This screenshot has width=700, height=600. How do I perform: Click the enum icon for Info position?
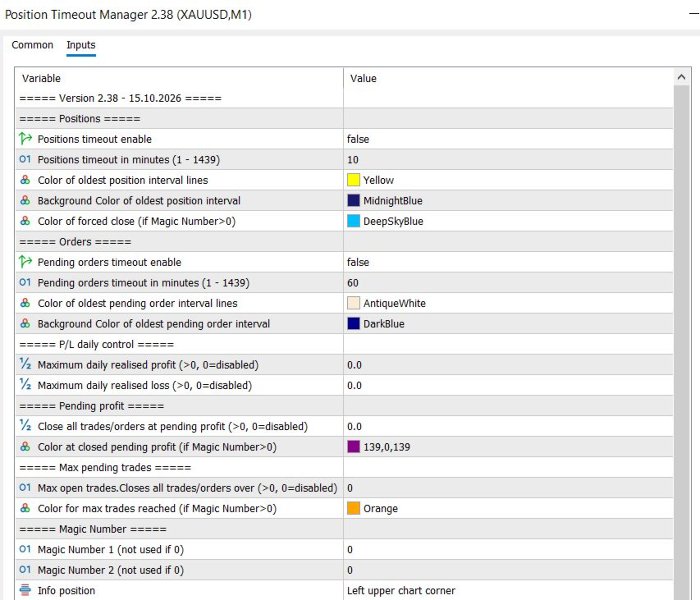click(x=25, y=590)
